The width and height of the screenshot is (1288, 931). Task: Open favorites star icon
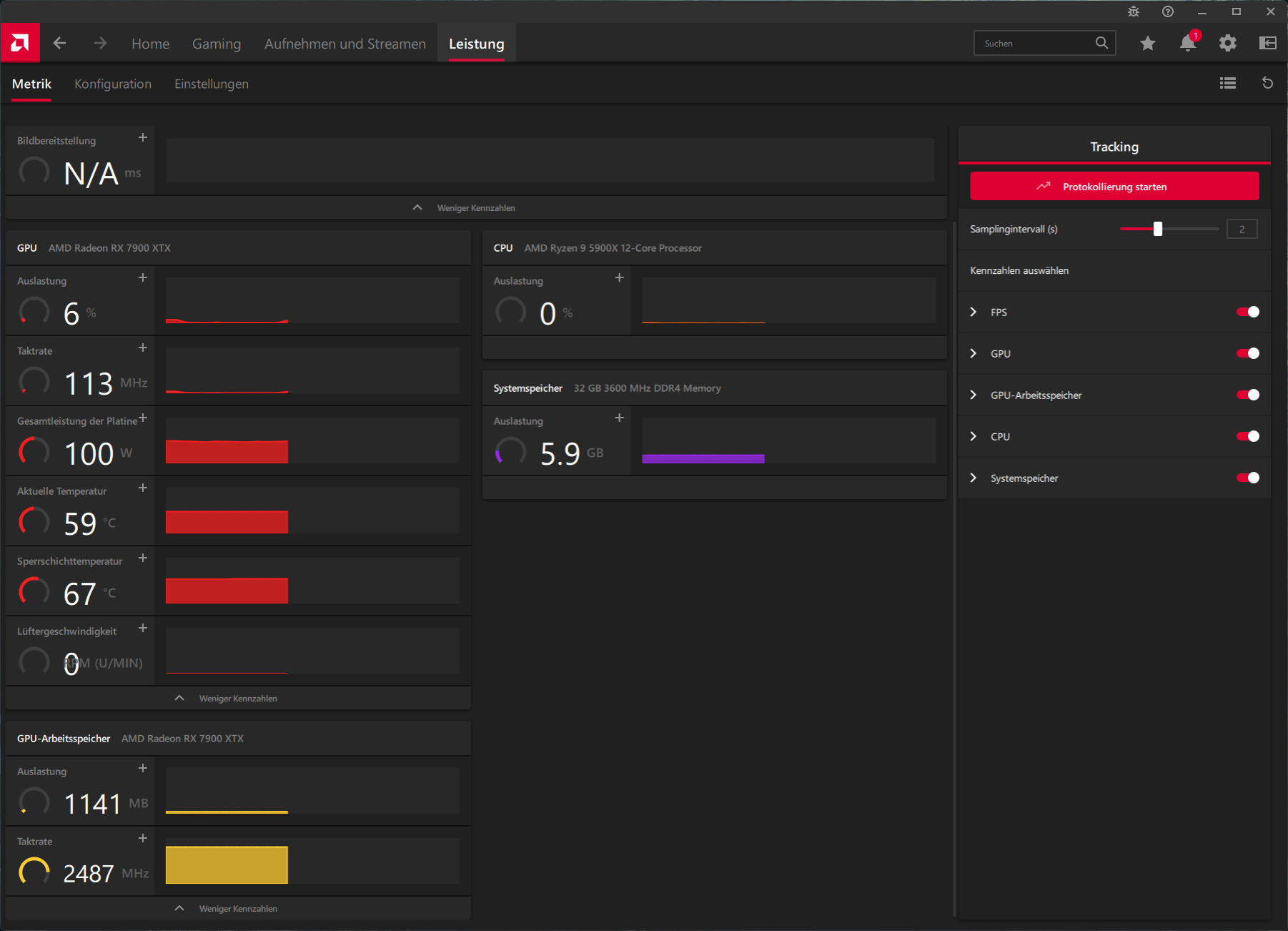click(x=1148, y=44)
